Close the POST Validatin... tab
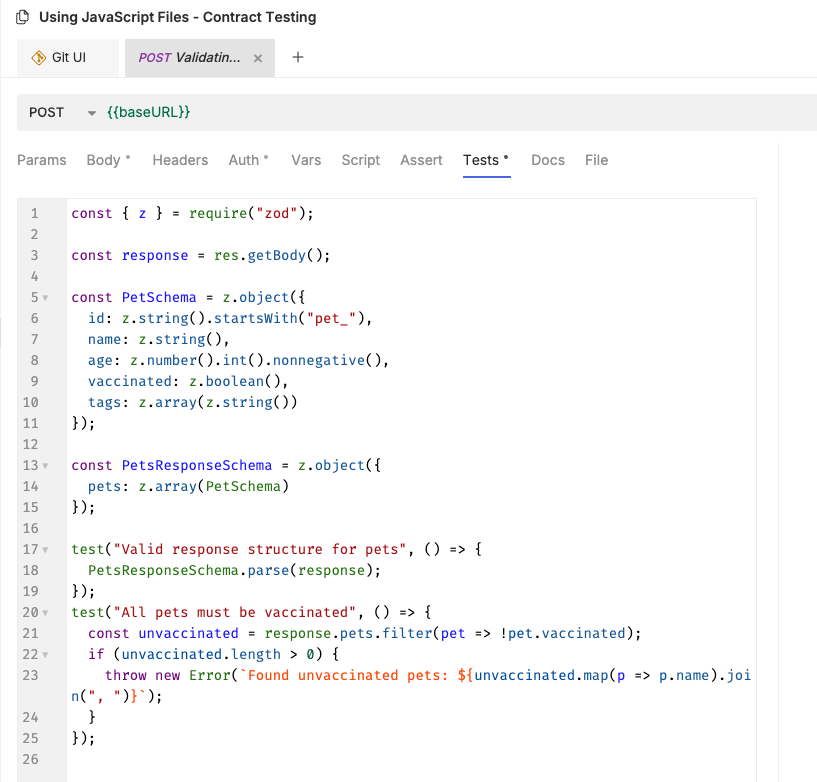Screen dimensions: 817x782 click(x=256, y=58)
